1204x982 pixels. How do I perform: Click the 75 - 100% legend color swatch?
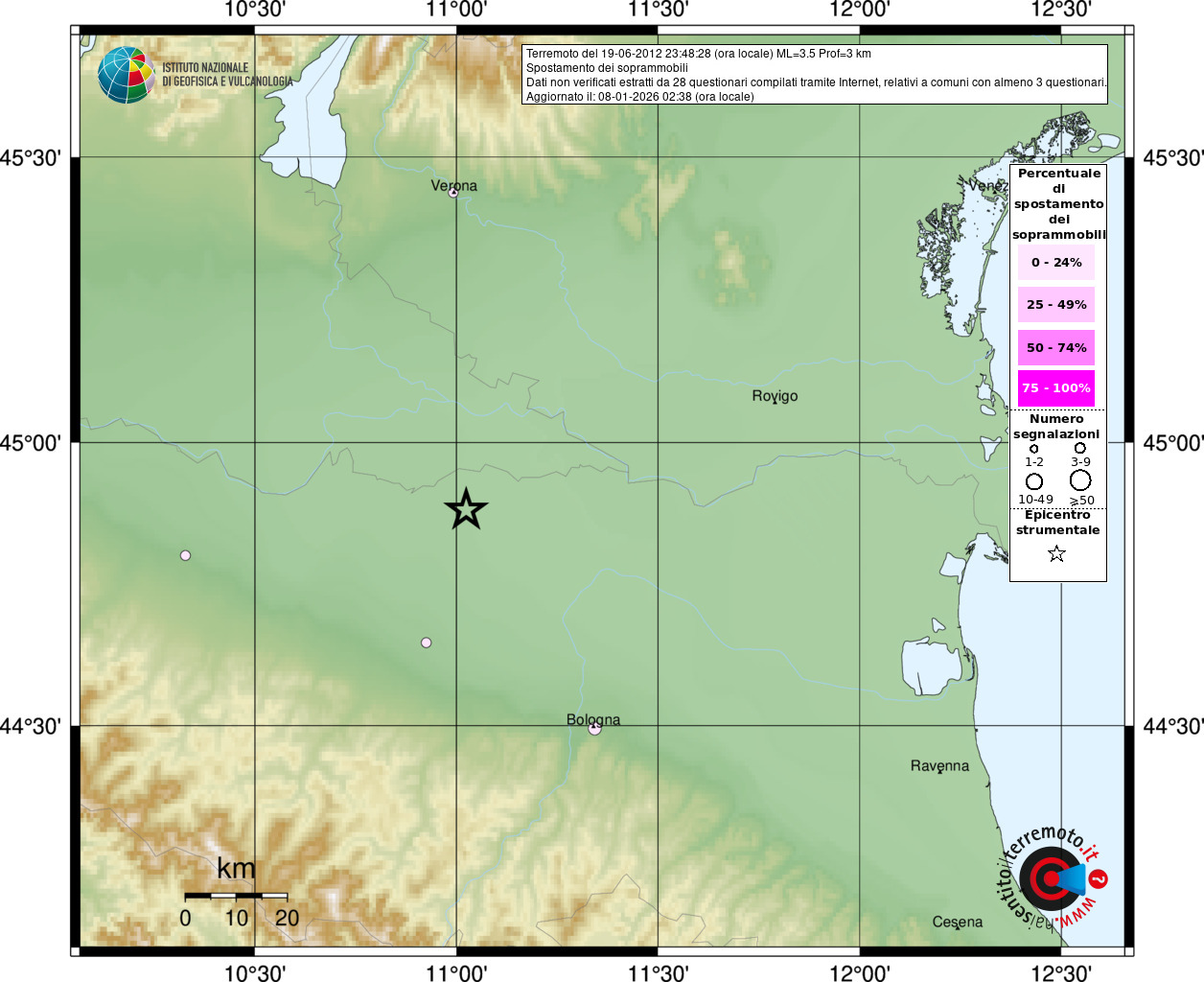click(1056, 388)
